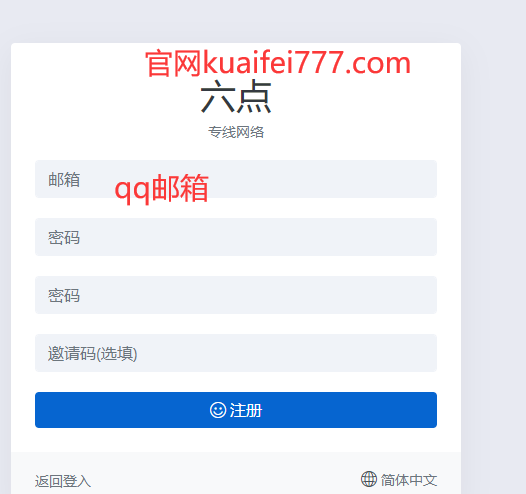
Task: Submit the form with the blue 注册 button
Action: coord(236,410)
